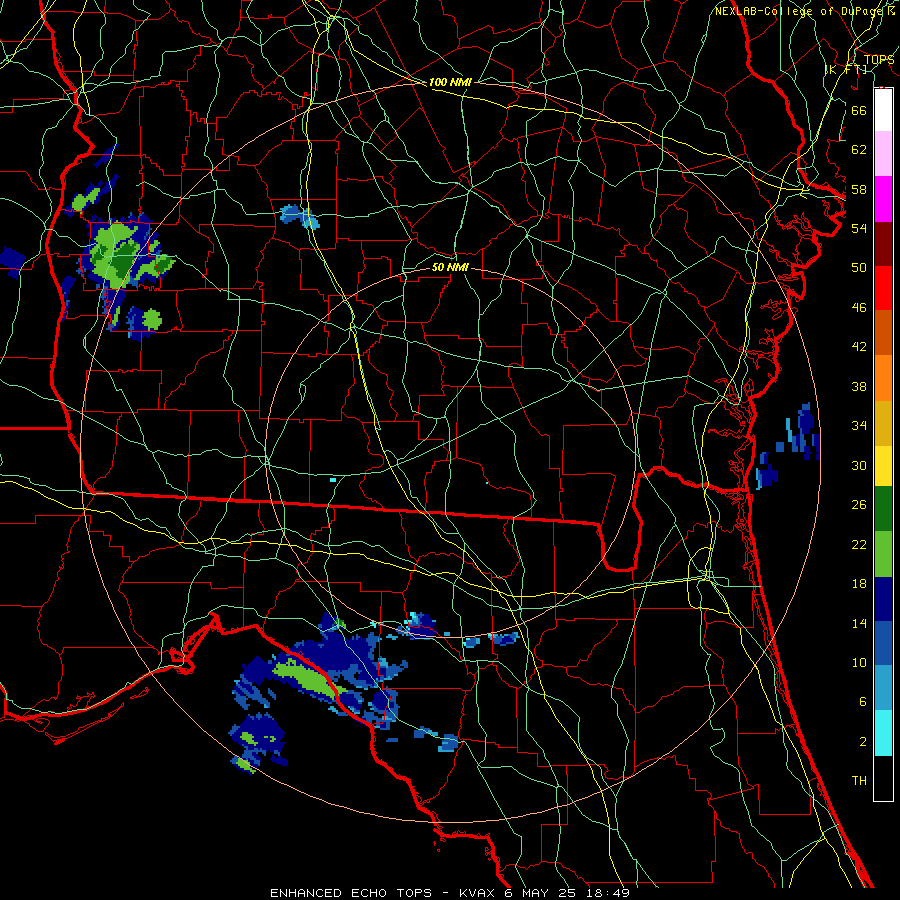Click the legend value '42'
Screen dimensions: 900x900
pyautogui.click(x=859, y=347)
